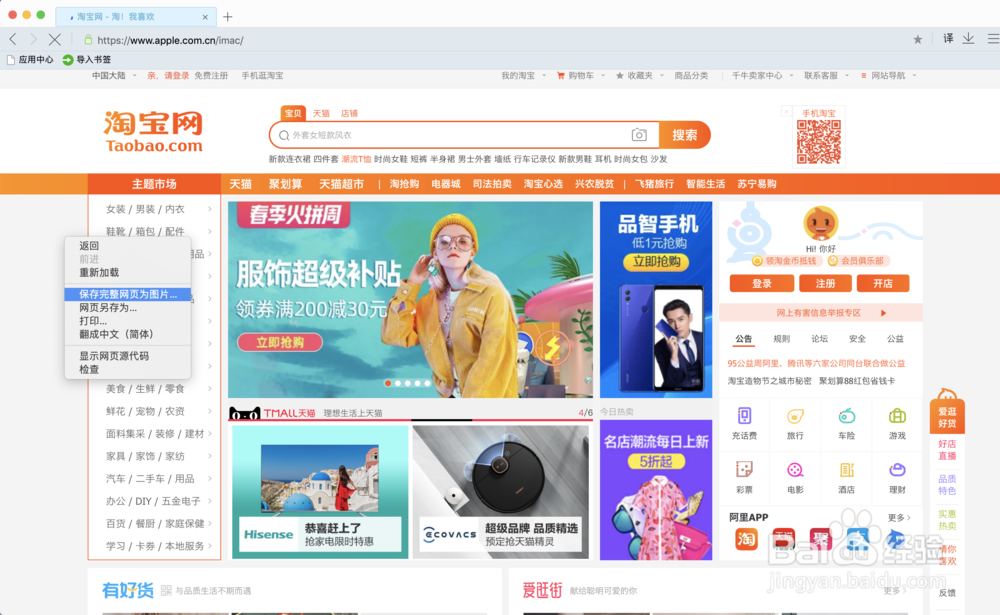
Task: Click 更多 next to 阿里APP
Action: pyautogui.click(x=899, y=517)
